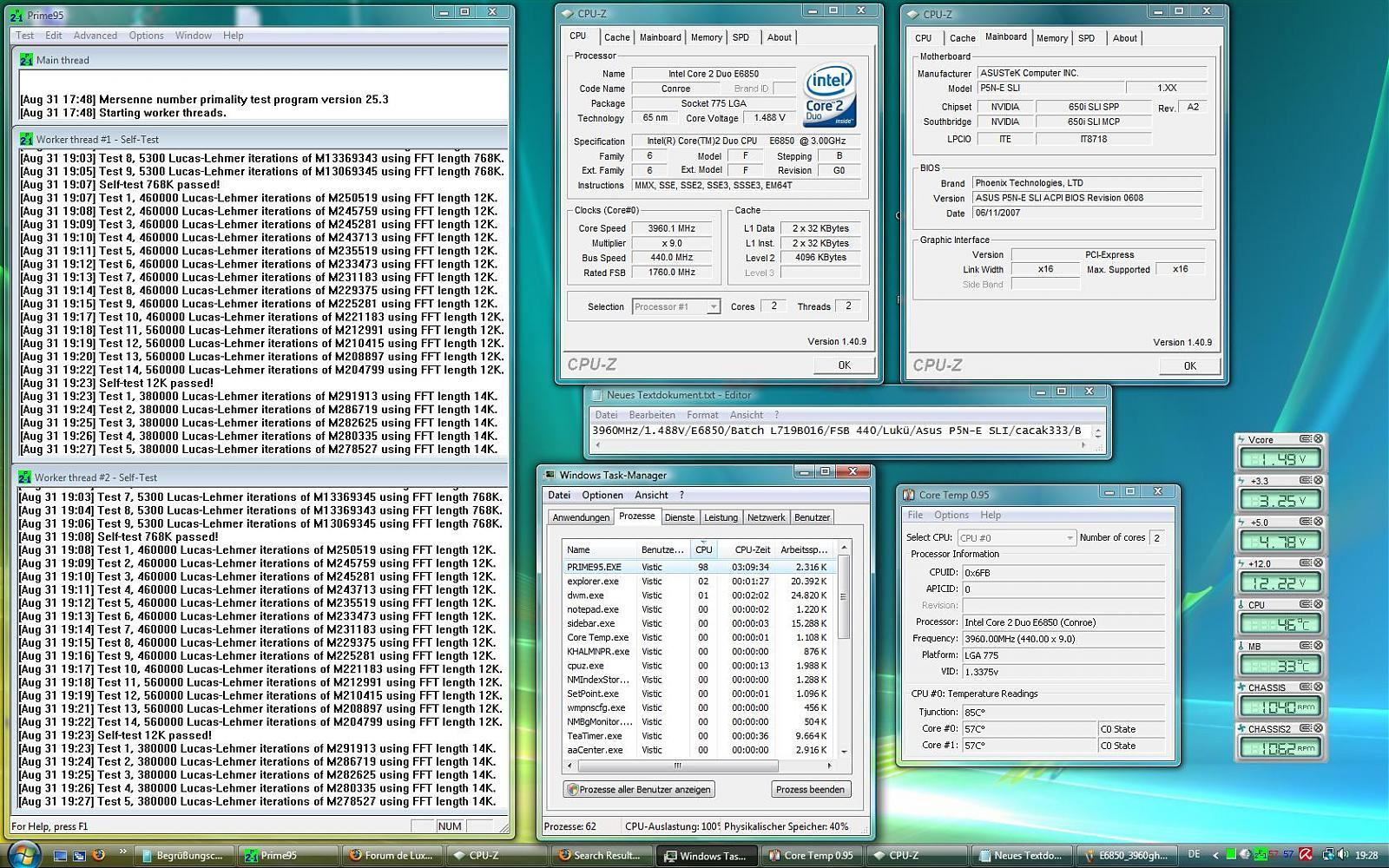
Task: Close the +5.0 voltage gadget
Action: 1318,522
